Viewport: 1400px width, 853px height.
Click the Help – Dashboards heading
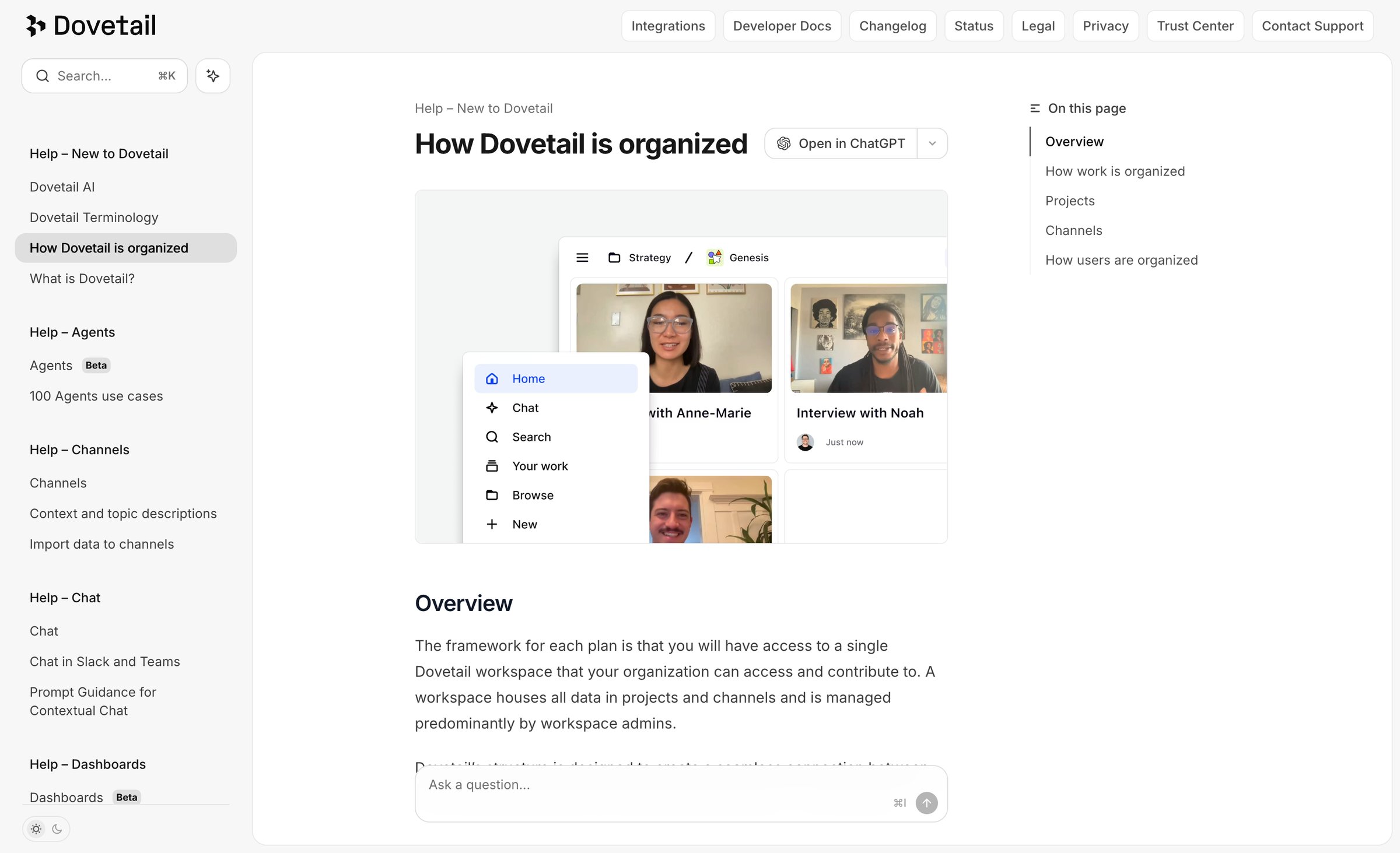coord(87,764)
